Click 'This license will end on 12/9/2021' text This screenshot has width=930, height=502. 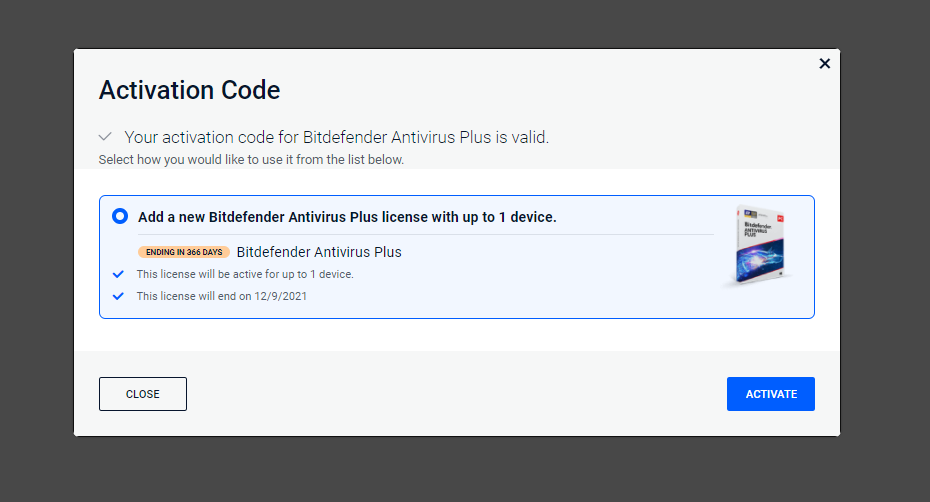click(x=222, y=296)
